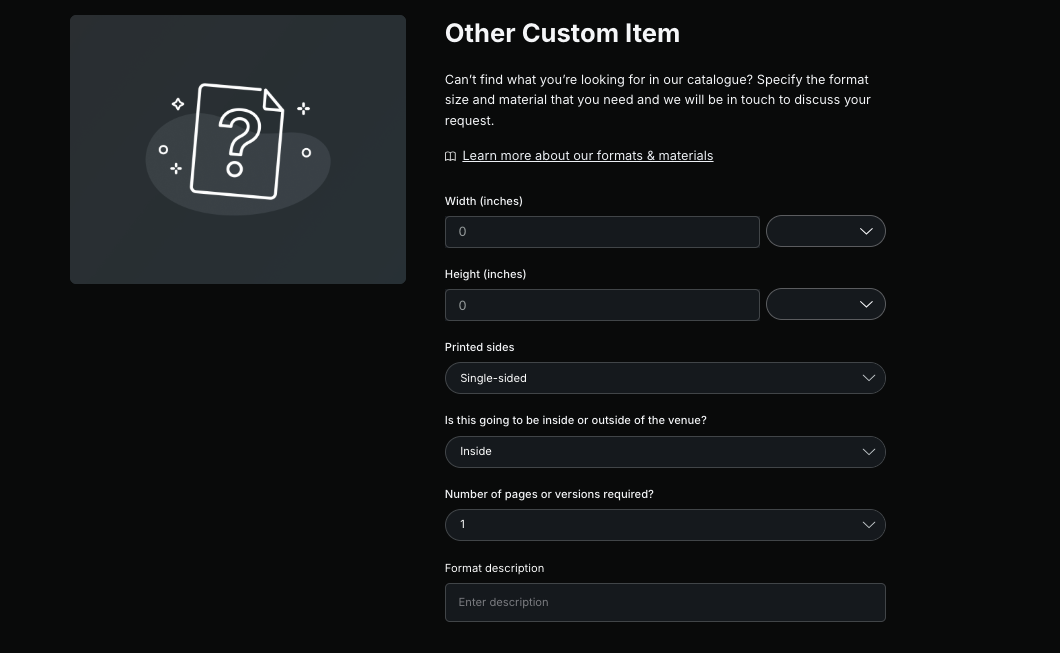Click the Other Custom Item heading
This screenshot has height=653, width=1060.
point(562,33)
